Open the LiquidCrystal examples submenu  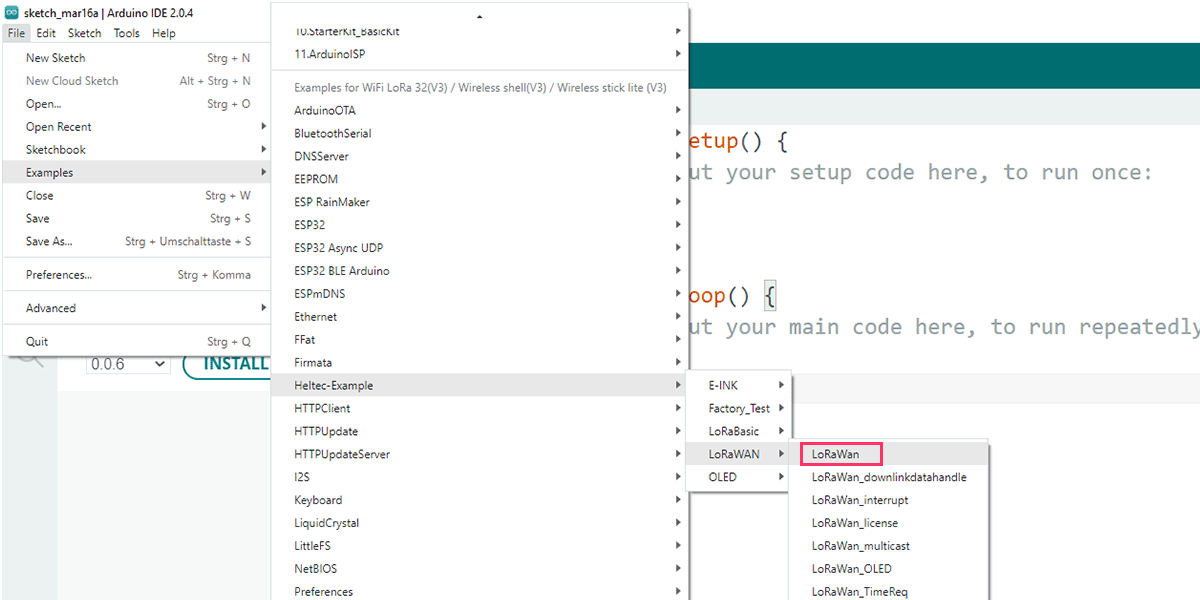tap(480, 523)
